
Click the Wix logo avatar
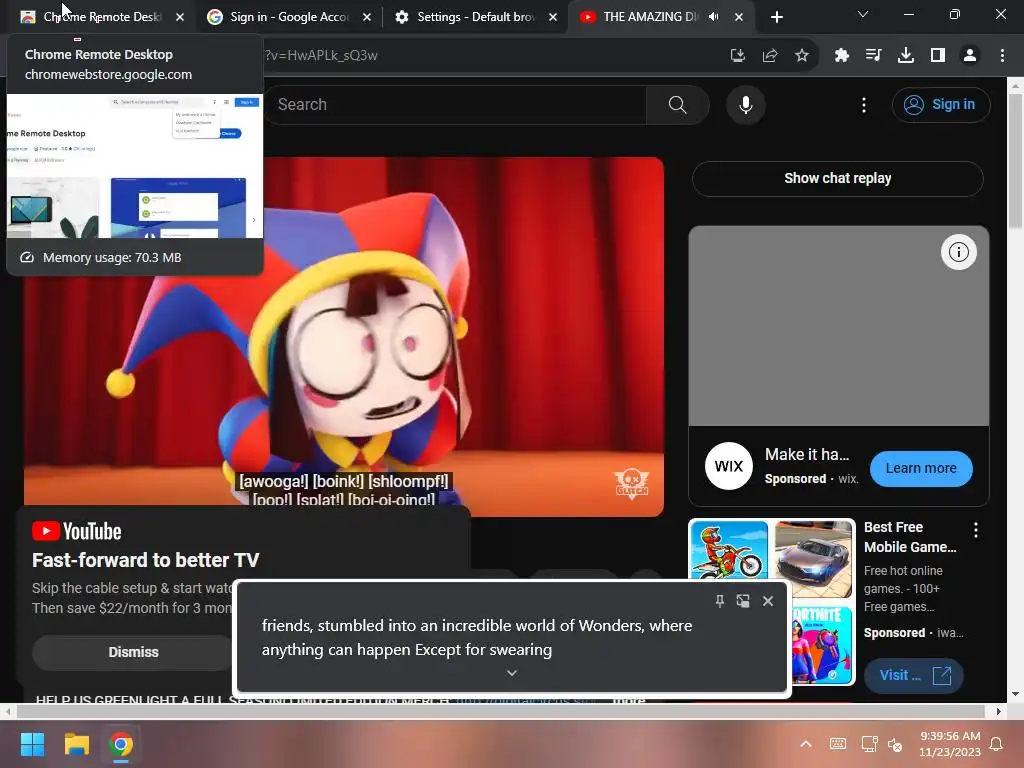point(728,466)
